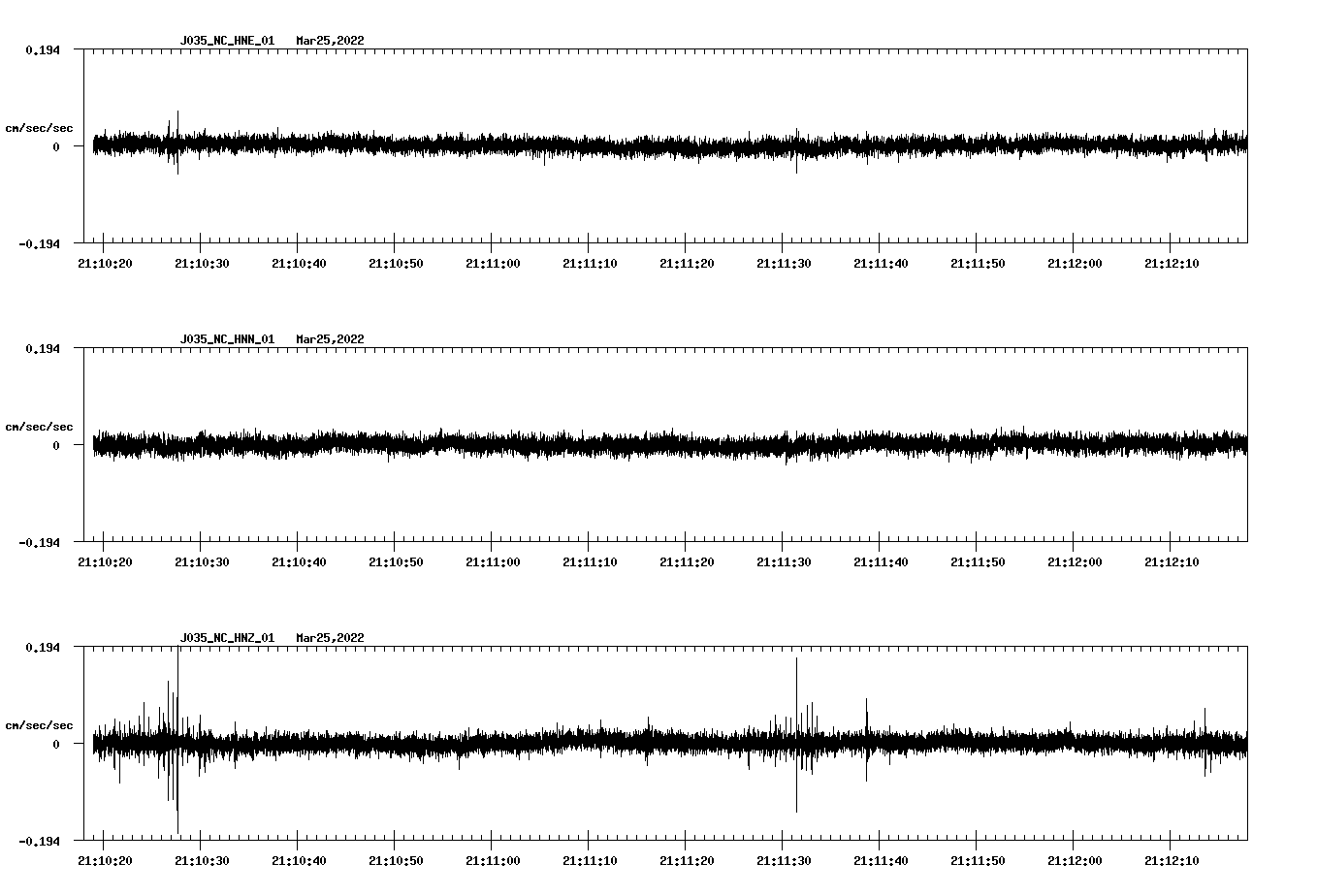1317x896 pixels.
Task: Select the 21:12:10 label under the HNN plot
Action: pyautogui.click(x=1171, y=562)
